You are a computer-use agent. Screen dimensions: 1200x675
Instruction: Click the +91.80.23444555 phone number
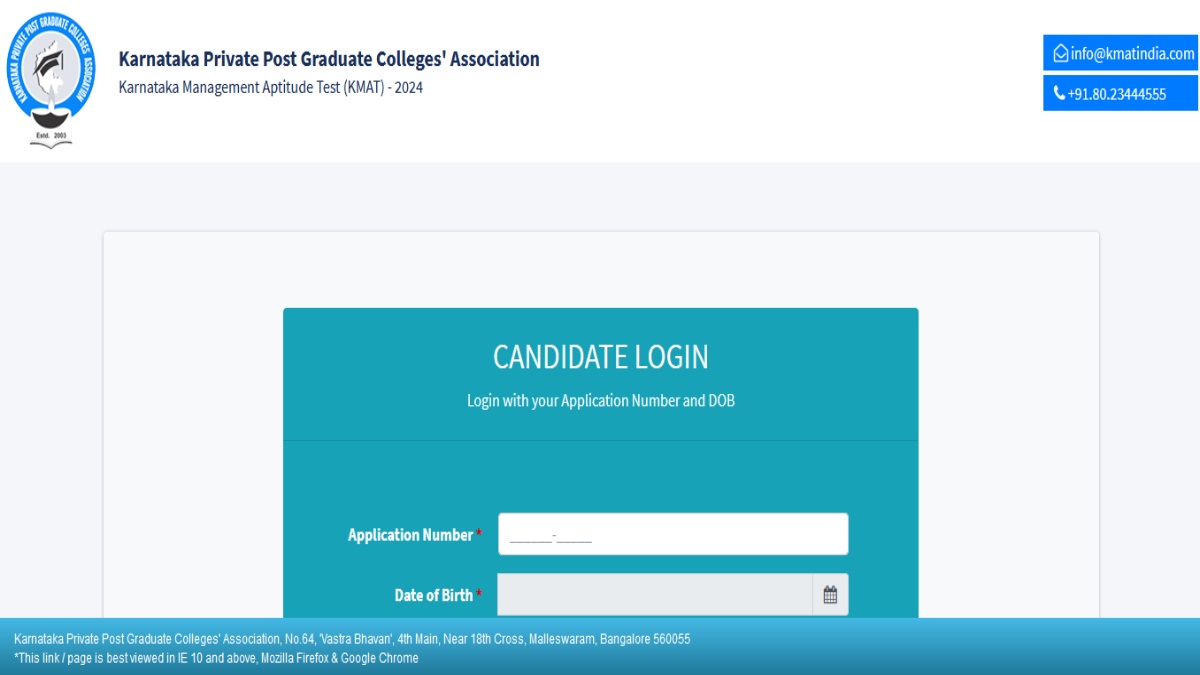pos(1116,94)
